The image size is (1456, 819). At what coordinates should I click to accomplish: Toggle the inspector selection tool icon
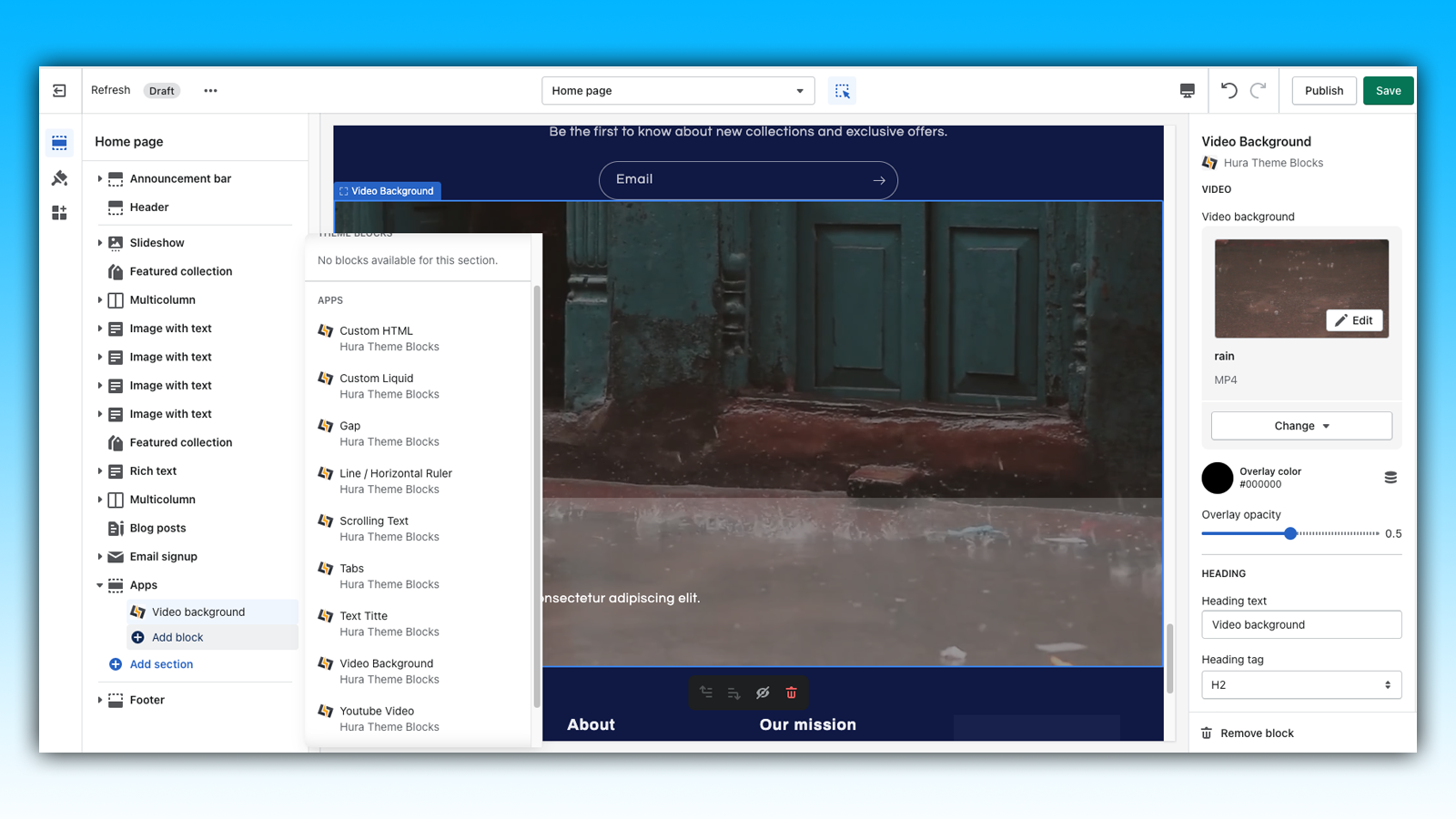click(842, 91)
